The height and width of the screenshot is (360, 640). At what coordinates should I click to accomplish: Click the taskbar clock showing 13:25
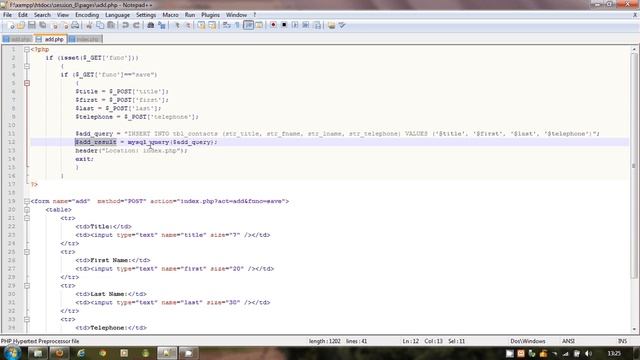[614, 353]
